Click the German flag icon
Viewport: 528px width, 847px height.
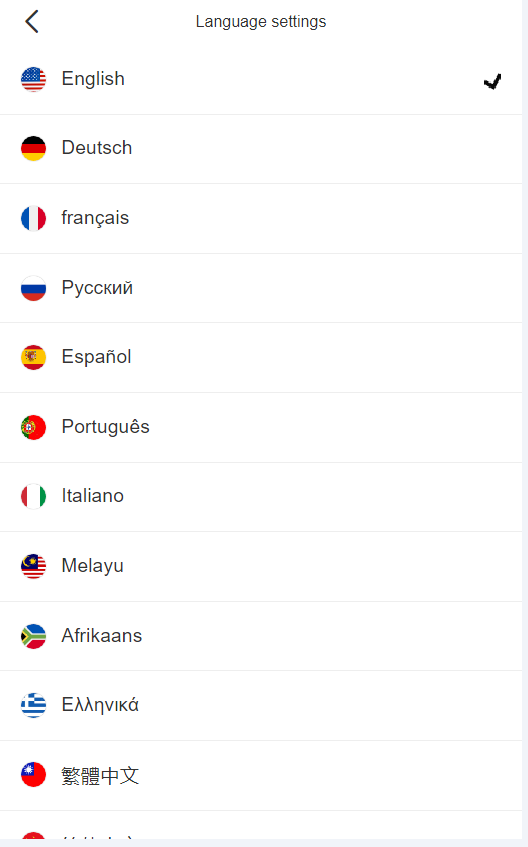tap(34, 149)
